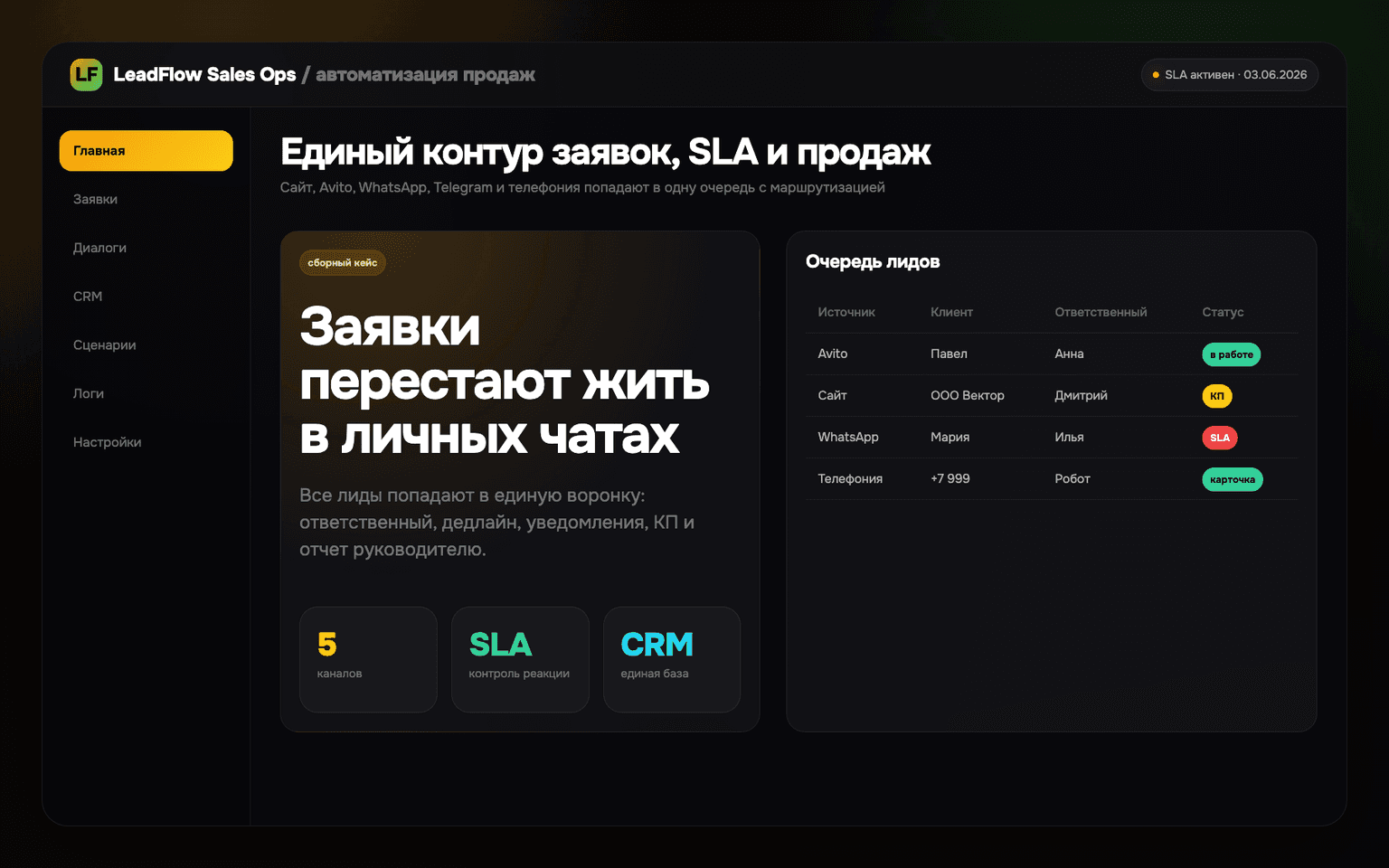Click the Очередь лидов heading

coord(873,261)
